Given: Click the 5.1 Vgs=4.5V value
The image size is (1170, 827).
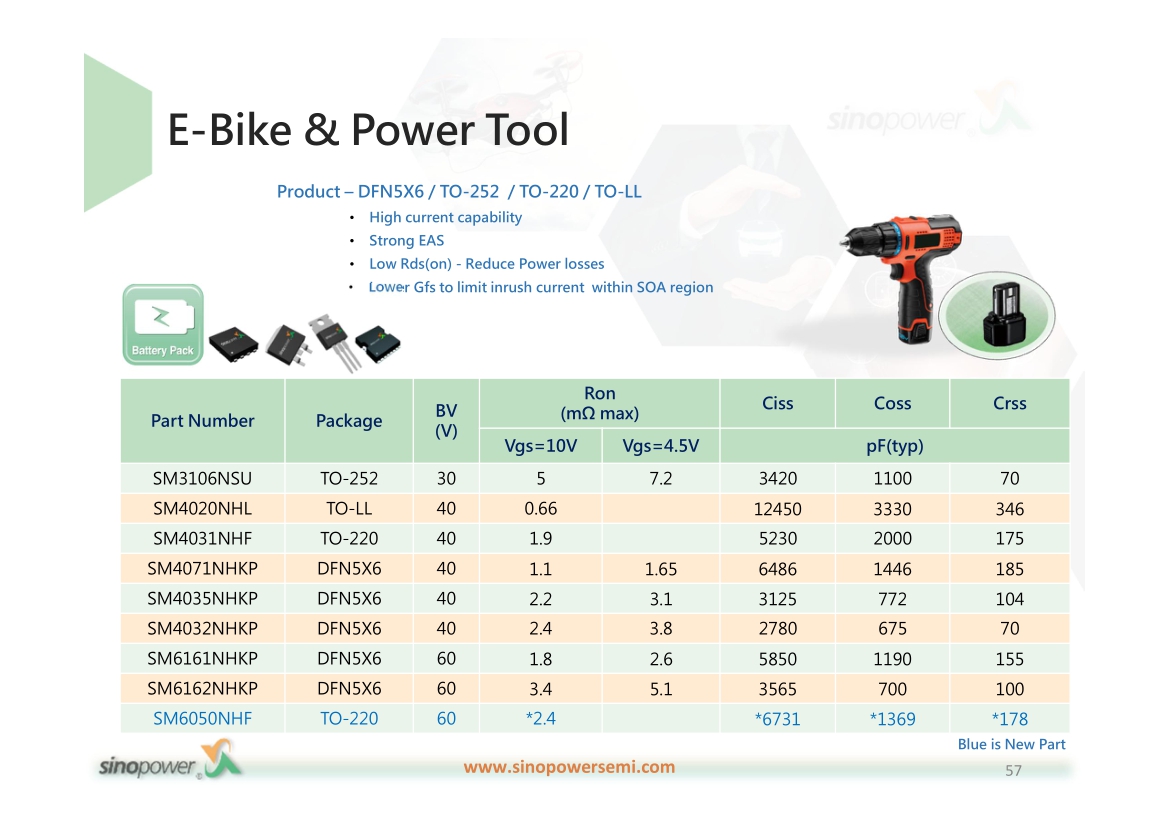Looking at the screenshot, I should point(660,689).
